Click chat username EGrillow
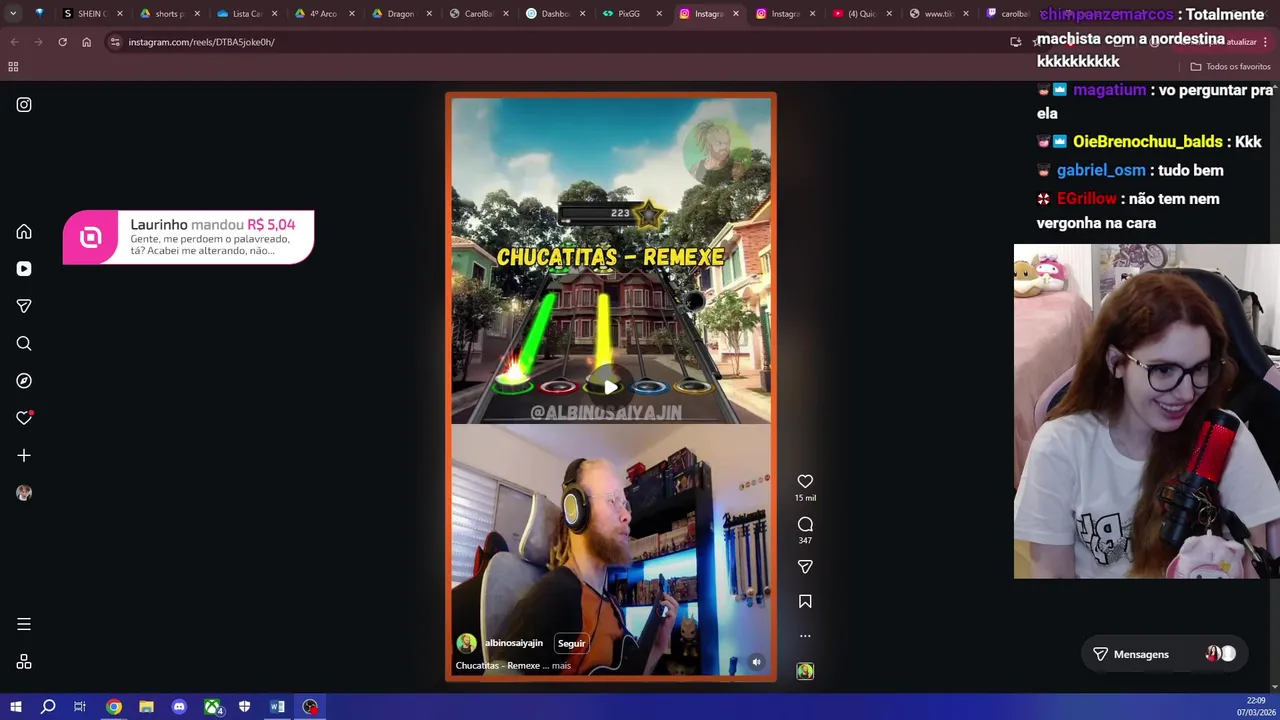This screenshot has height=720, width=1280. point(1086,199)
